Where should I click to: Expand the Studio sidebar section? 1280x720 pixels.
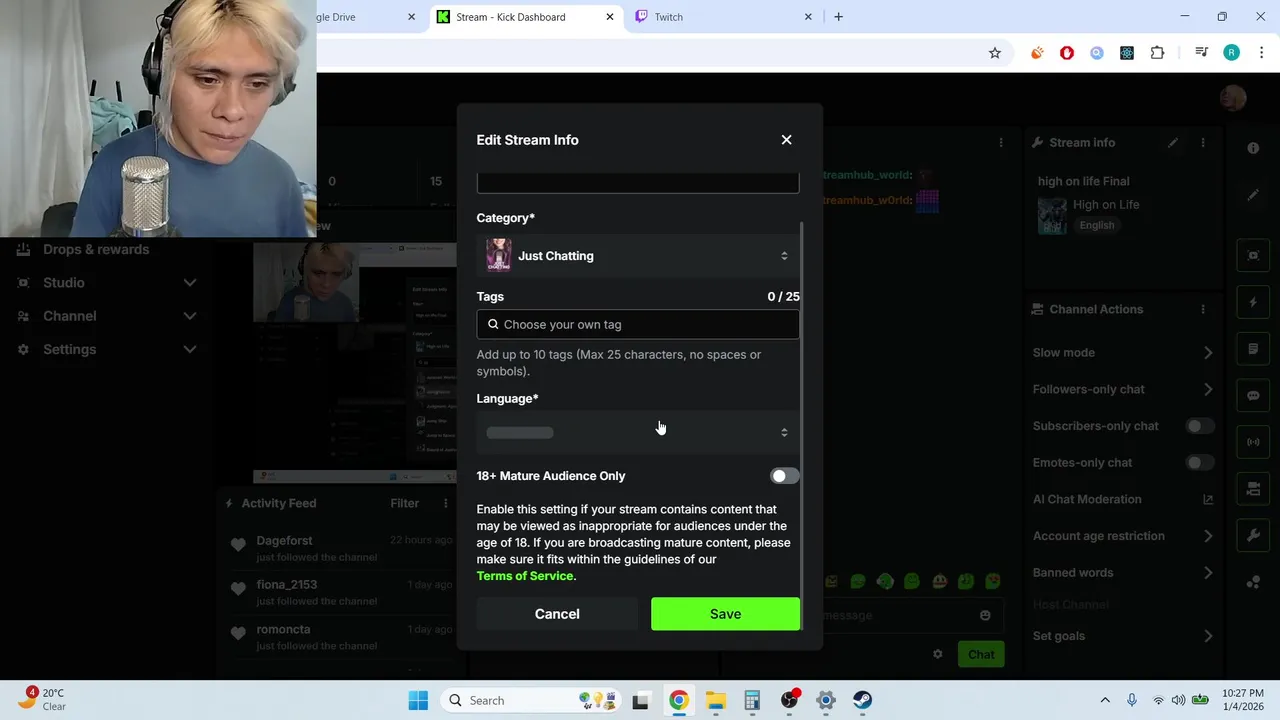107,283
